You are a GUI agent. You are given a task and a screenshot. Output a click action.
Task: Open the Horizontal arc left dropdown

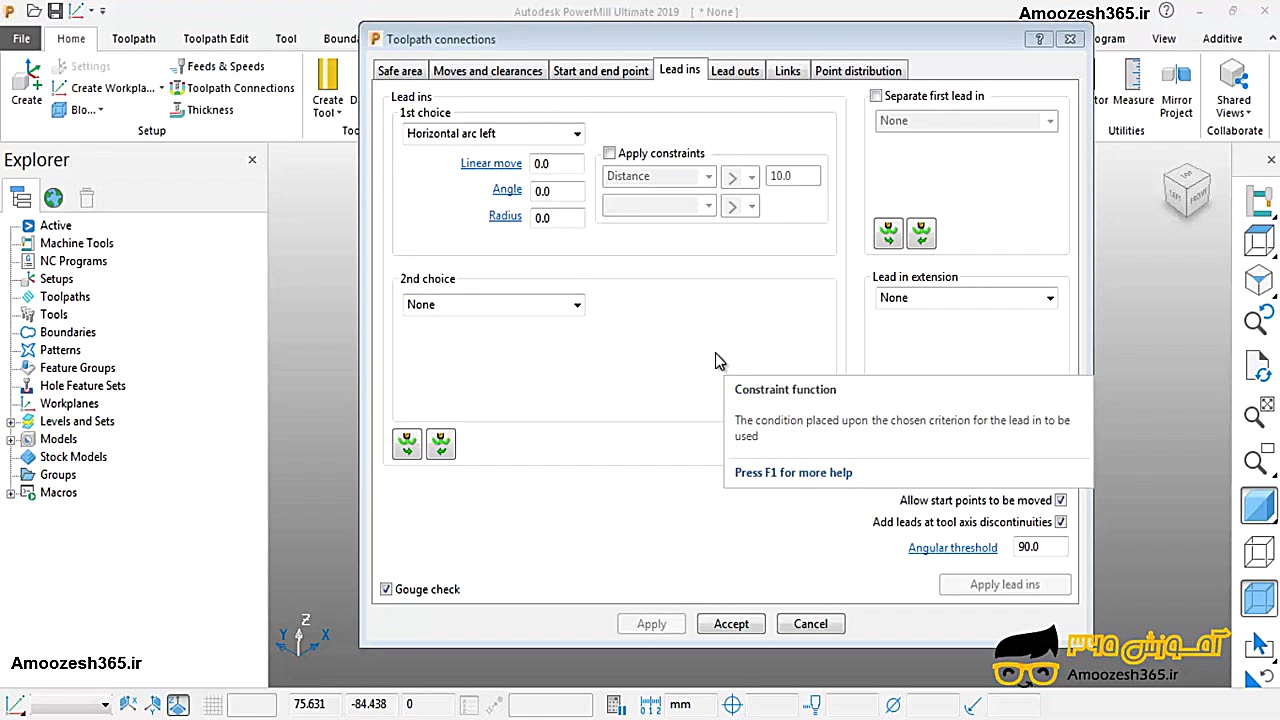[x=493, y=134]
